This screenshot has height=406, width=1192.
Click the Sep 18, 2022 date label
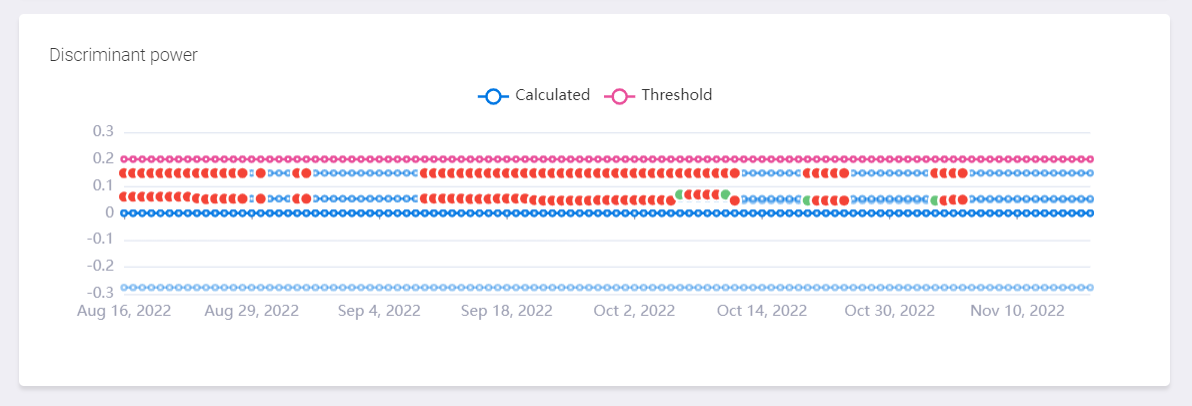[x=507, y=311]
